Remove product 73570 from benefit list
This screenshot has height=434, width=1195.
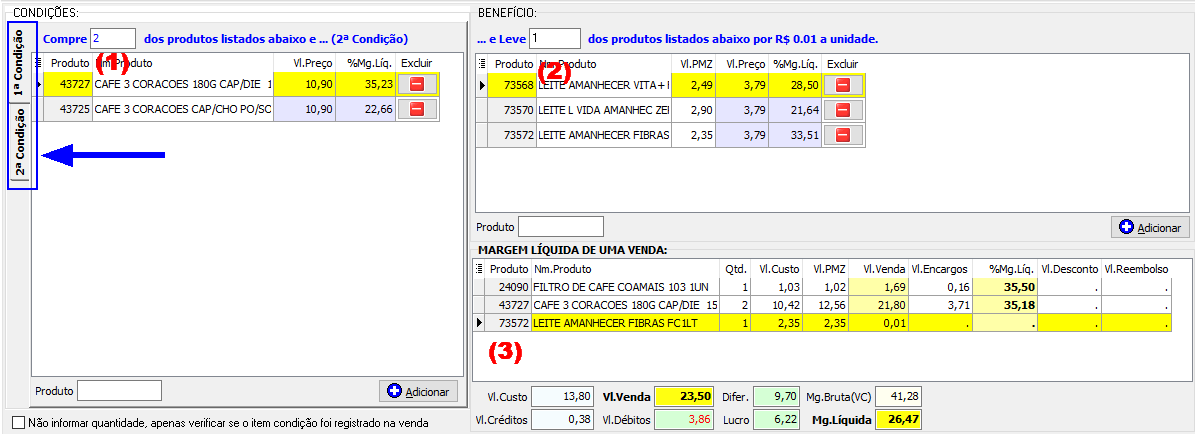tap(843, 111)
